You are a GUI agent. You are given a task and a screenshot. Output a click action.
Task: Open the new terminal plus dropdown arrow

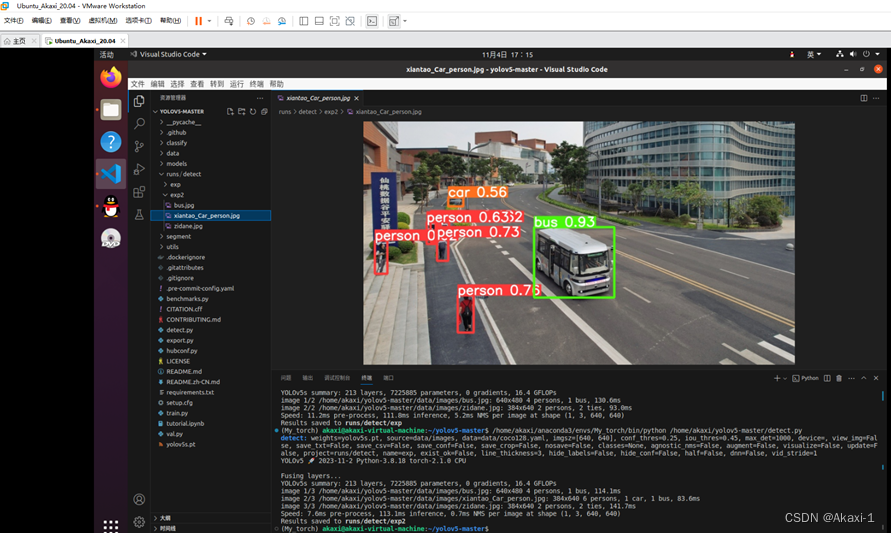785,378
